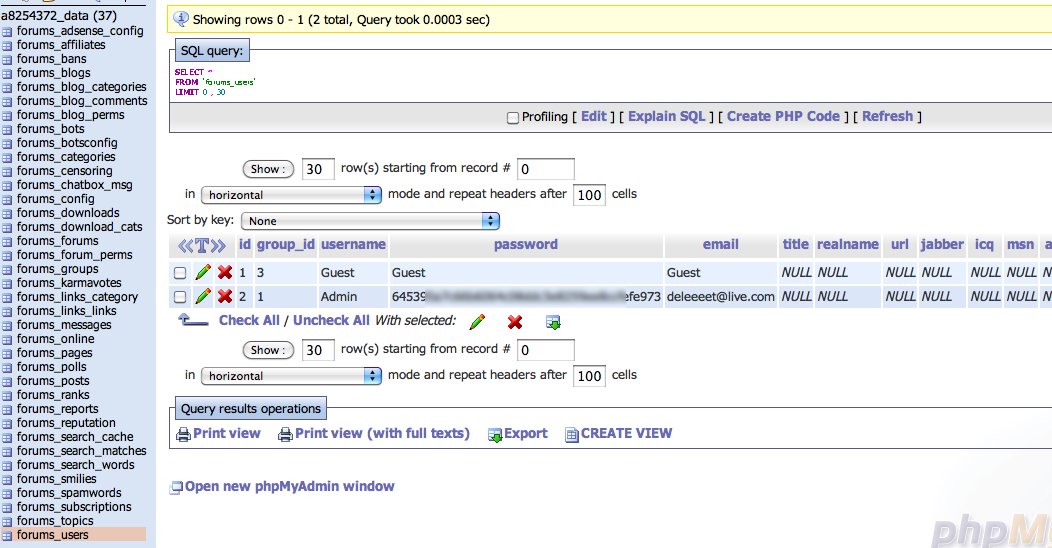Sort by the username column header
The image size is (1052, 548).
[x=354, y=244]
